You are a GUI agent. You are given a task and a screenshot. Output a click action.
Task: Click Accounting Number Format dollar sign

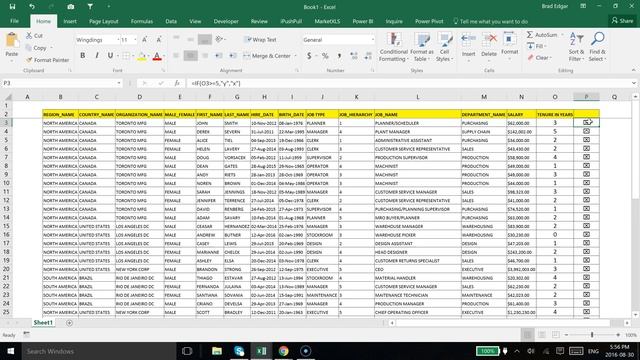tap(309, 56)
